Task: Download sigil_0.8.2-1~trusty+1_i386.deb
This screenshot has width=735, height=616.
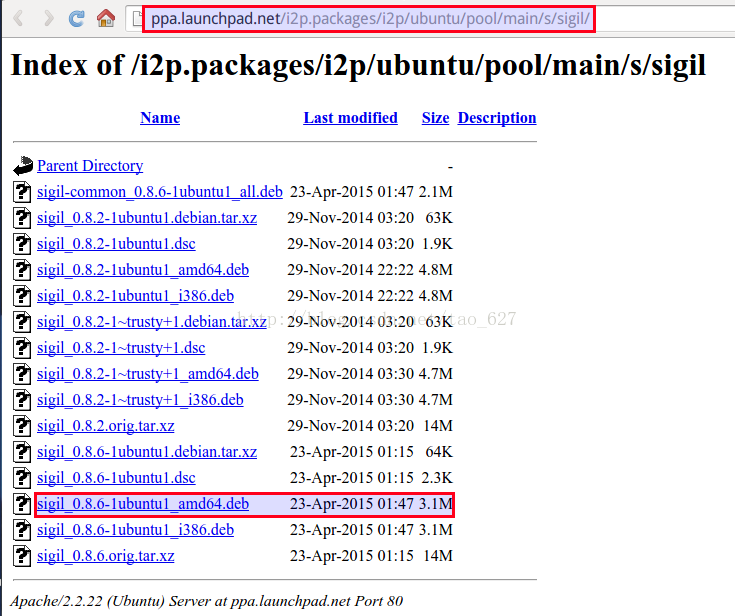Action: pos(140,400)
